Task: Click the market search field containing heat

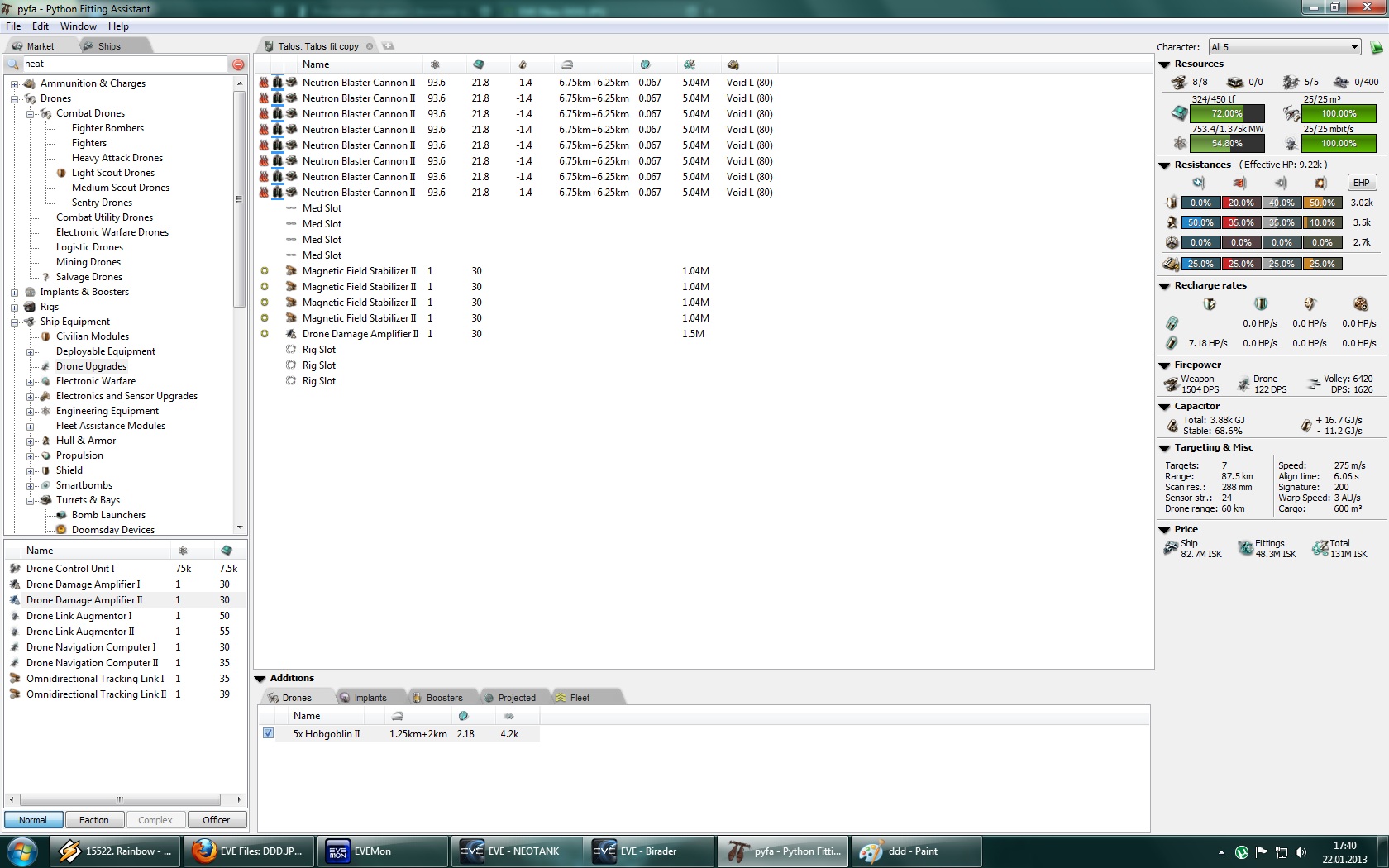Action: [x=124, y=64]
